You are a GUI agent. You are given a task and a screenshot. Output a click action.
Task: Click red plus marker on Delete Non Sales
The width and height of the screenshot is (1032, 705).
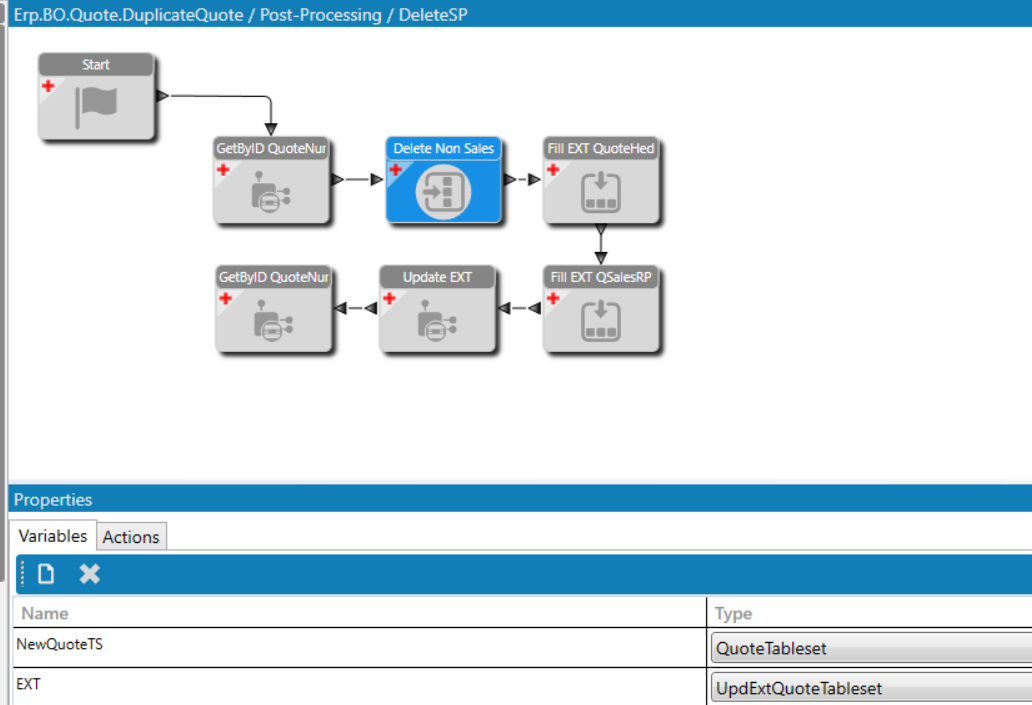[x=396, y=170]
